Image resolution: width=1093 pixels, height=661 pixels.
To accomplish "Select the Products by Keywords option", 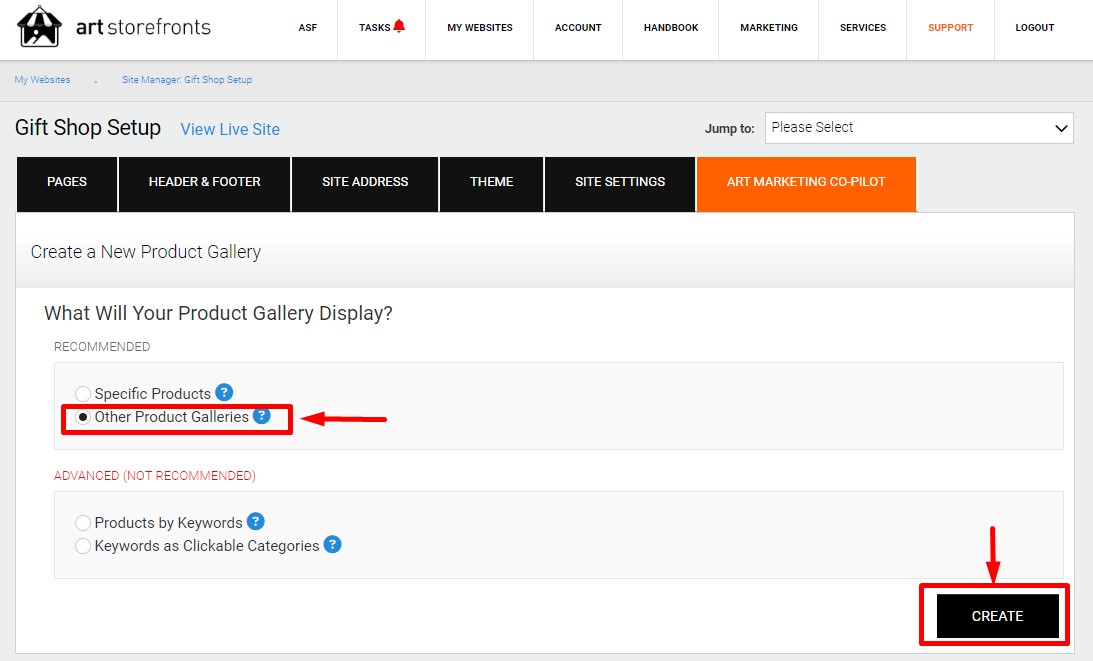I will pyautogui.click(x=82, y=522).
